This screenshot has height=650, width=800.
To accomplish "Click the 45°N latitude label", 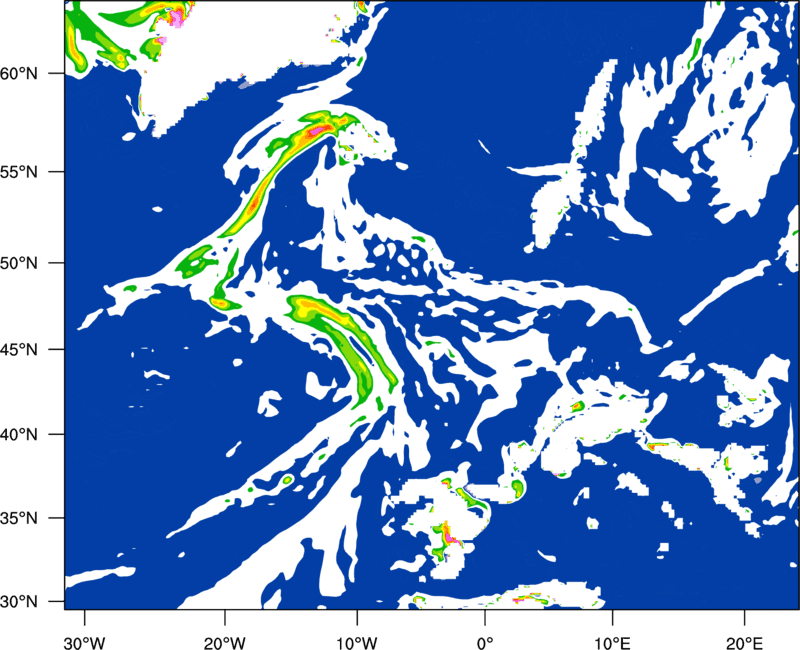I will [x=19, y=349].
